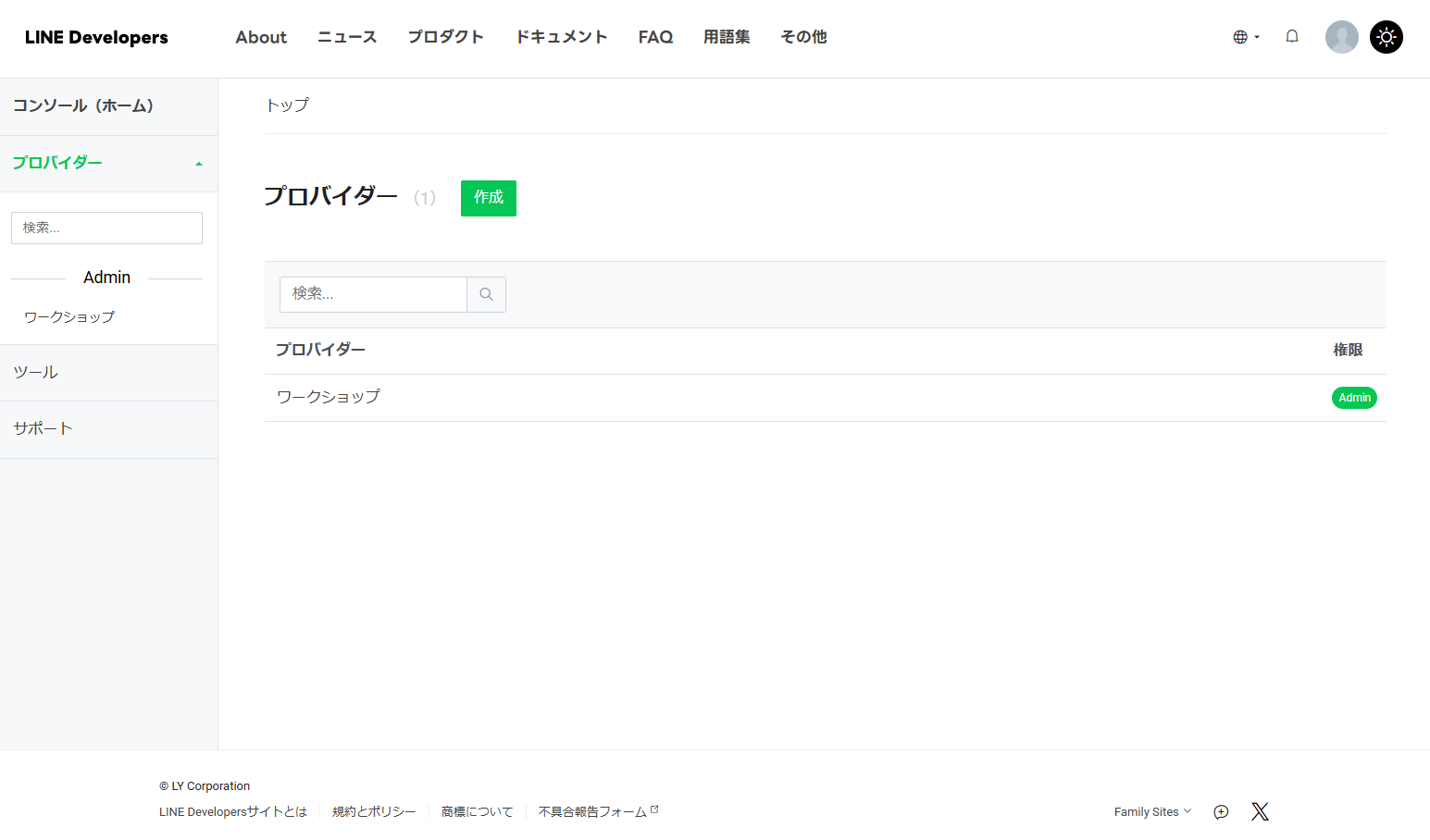The width and height of the screenshot is (1430, 840).
Task: Click the LINE Developers logo
Action: (x=96, y=37)
